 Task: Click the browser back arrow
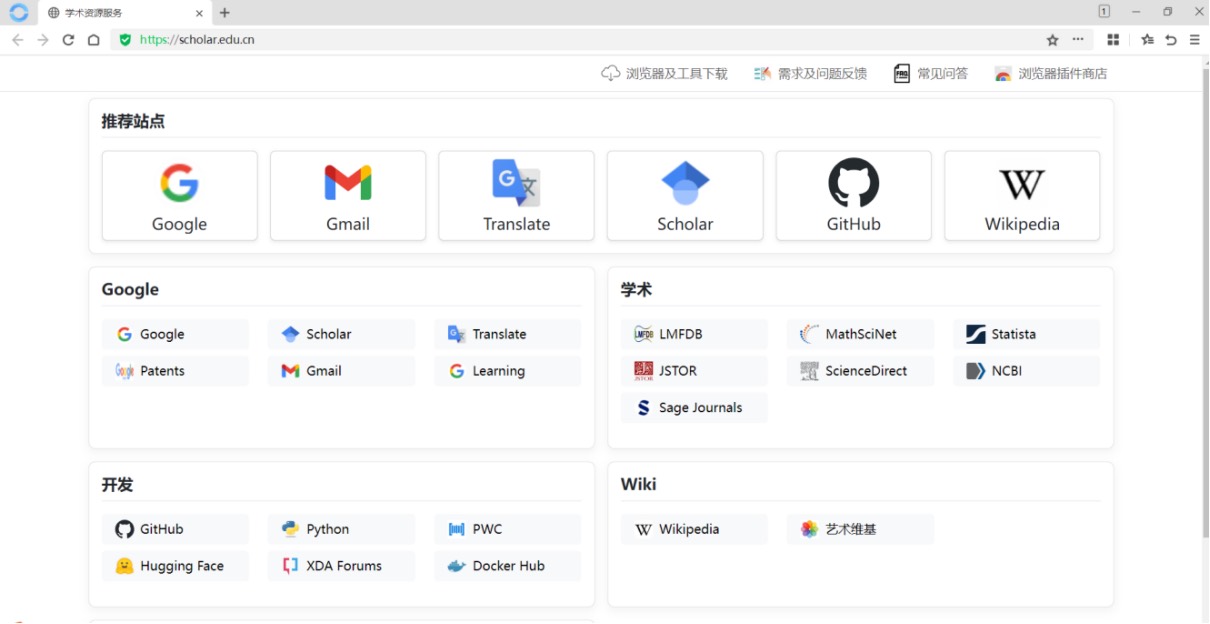(17, 40)
